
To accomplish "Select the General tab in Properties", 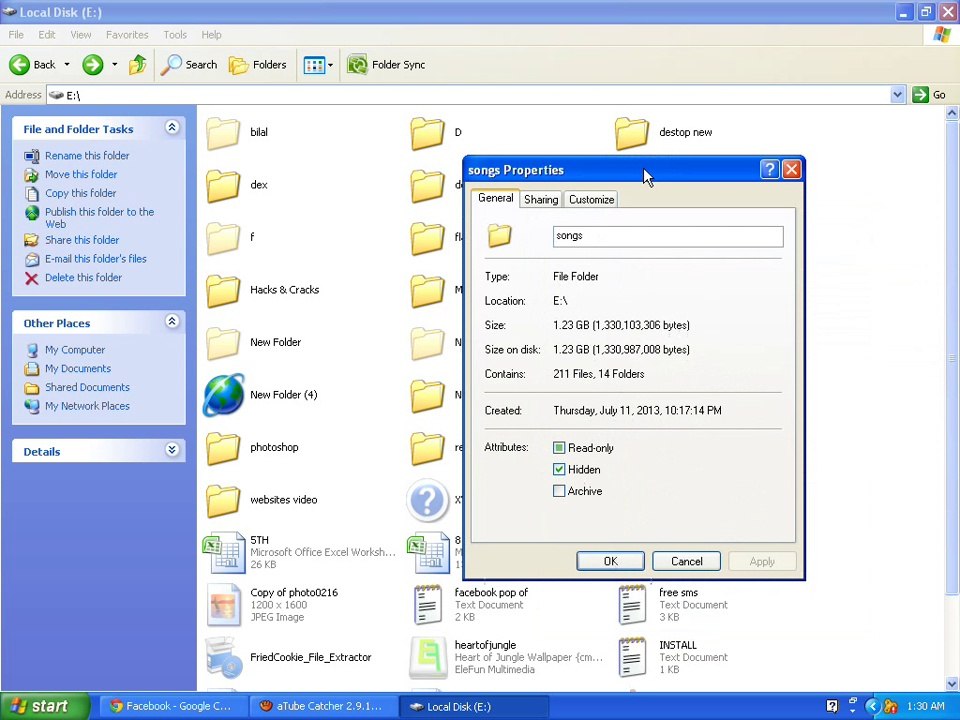I will point(495,198).
